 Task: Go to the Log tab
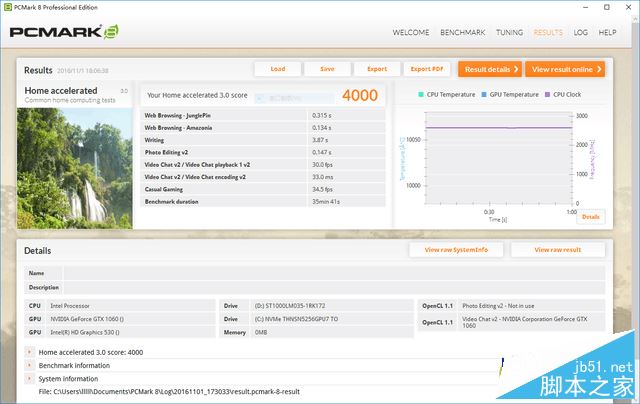point(580,32)
